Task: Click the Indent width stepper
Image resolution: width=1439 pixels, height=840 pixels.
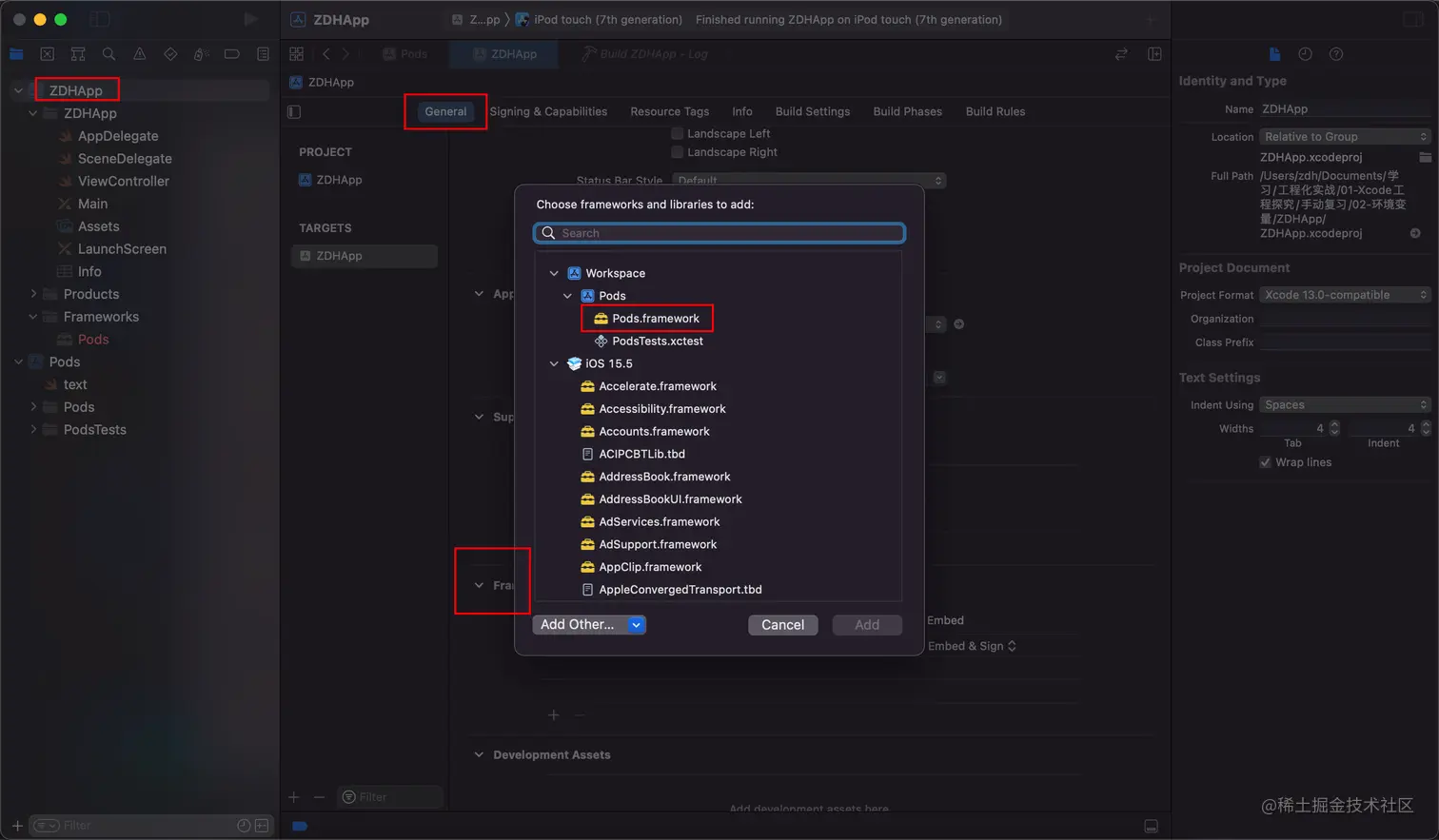Action: [1426, 428]
